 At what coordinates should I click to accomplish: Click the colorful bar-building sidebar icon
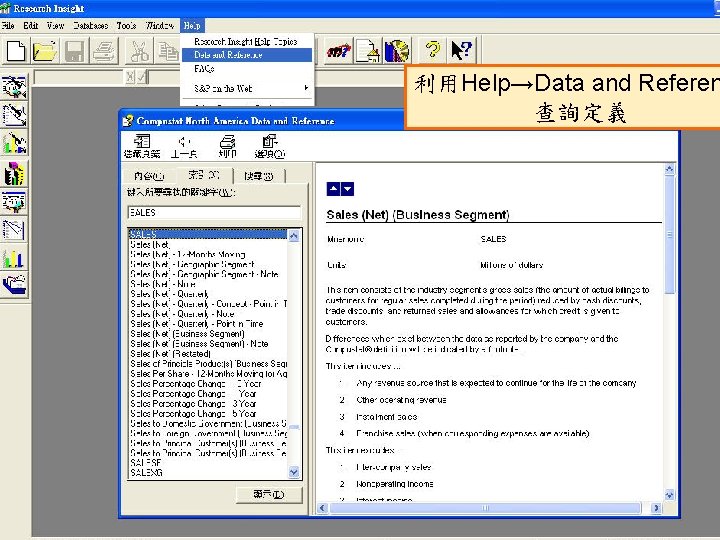(14, 173)
